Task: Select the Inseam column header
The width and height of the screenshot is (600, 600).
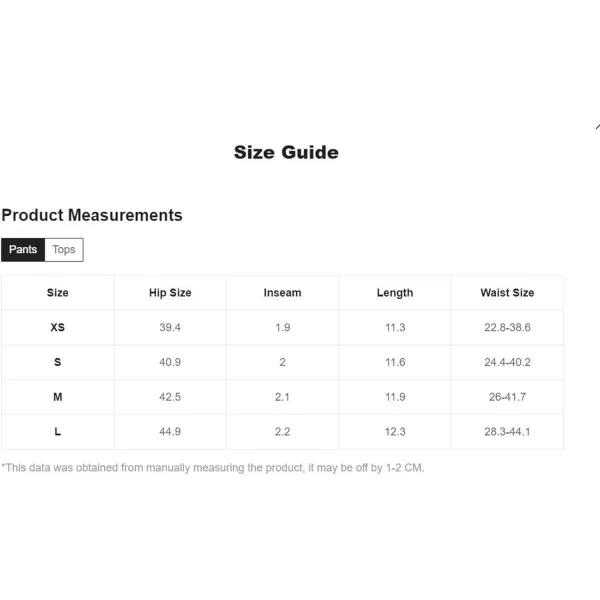Action: pyautogui.click(x=282, y=293)
